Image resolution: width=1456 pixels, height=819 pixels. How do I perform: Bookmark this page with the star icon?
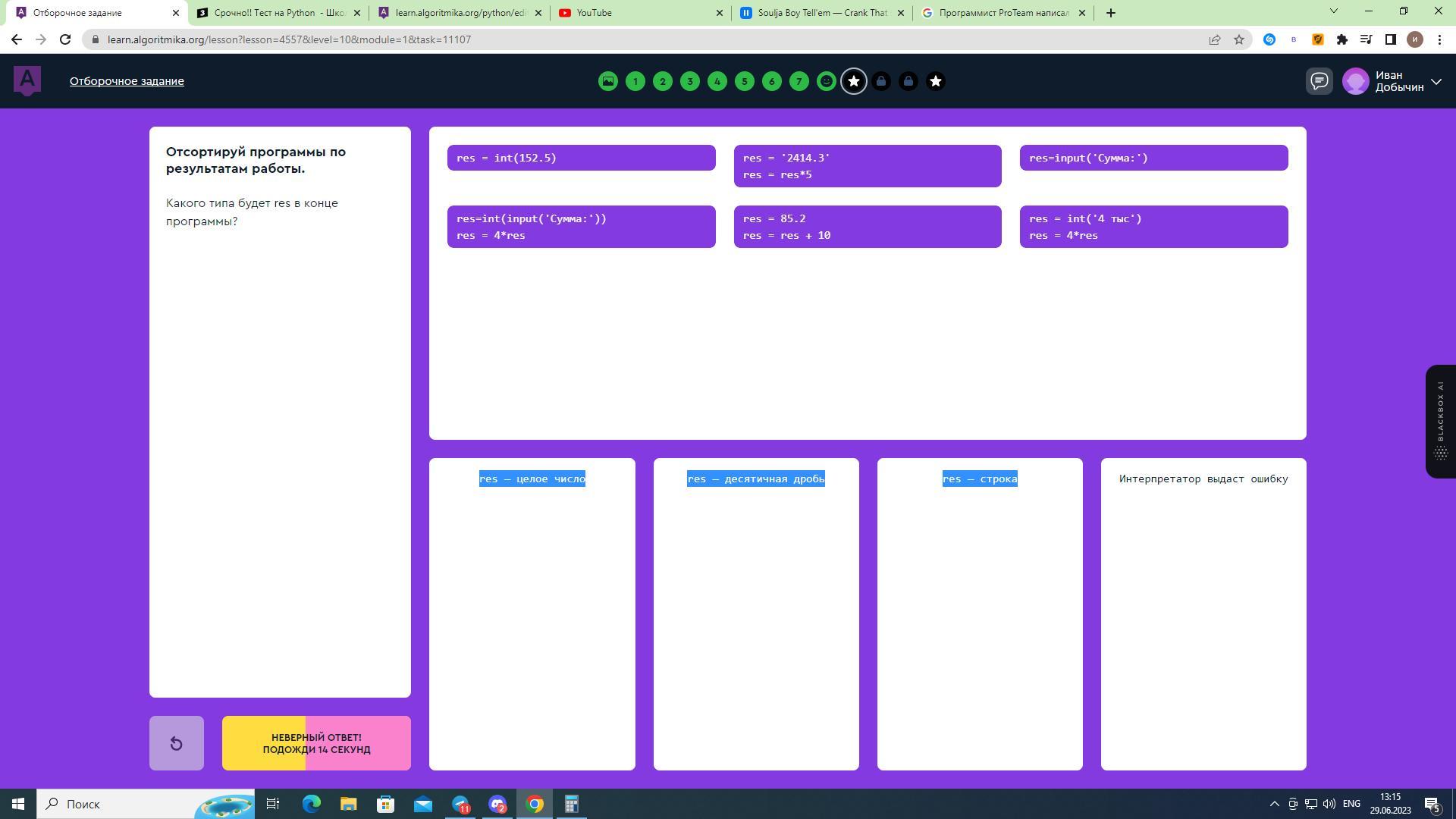pos(1238,39)
